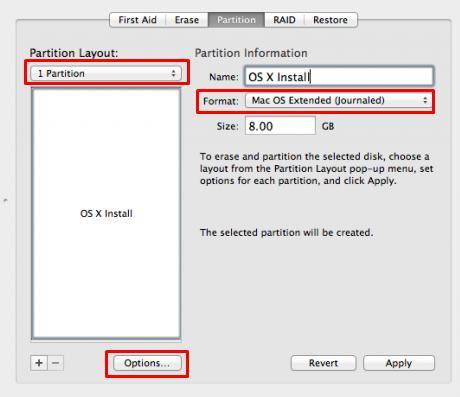Click Apply to create the partition
460x397 pixels.
click(399, 363)
